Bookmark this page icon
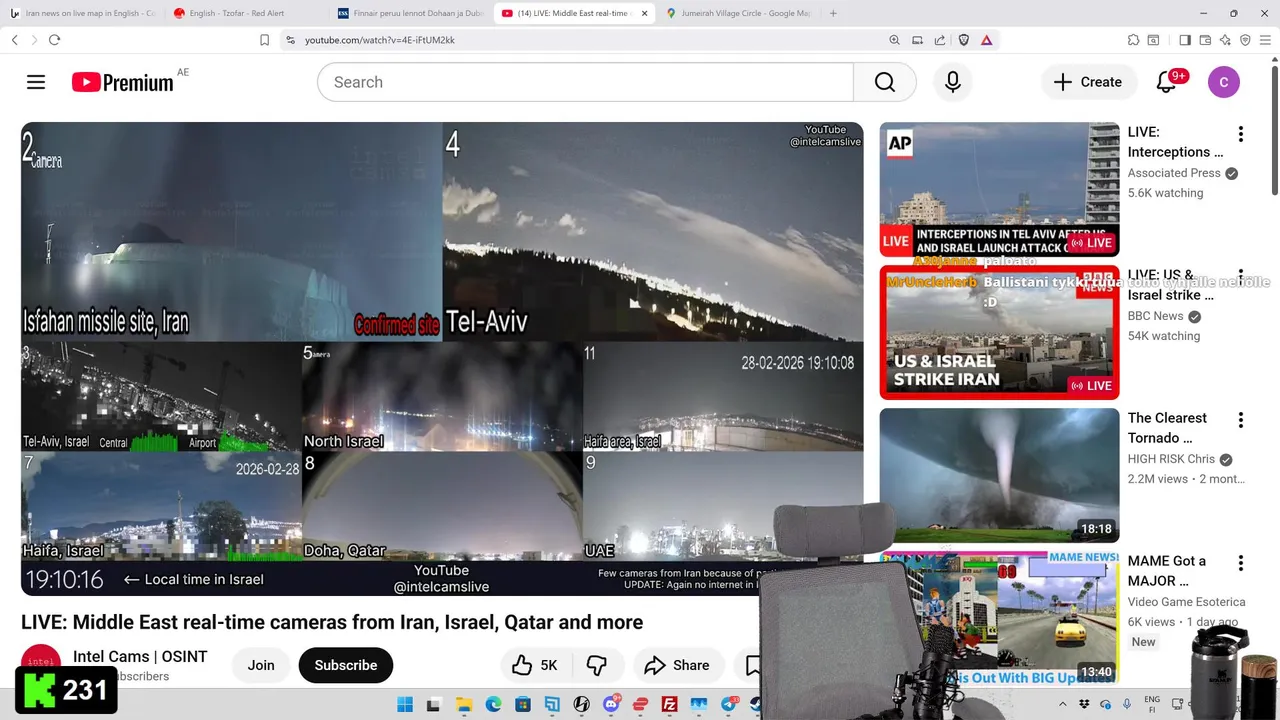The image size is (1280, 720). click(264, 40)
